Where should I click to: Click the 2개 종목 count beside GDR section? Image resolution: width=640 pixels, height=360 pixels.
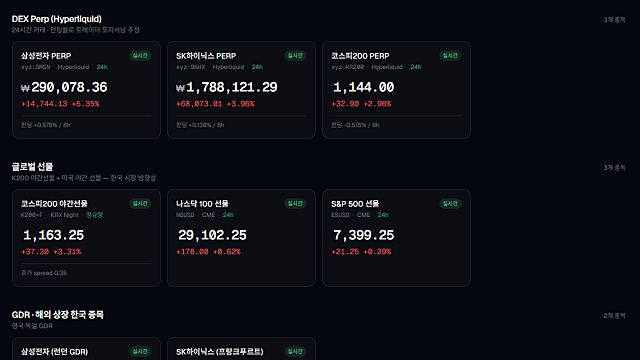pyautogui.click(x=614, y=316)
